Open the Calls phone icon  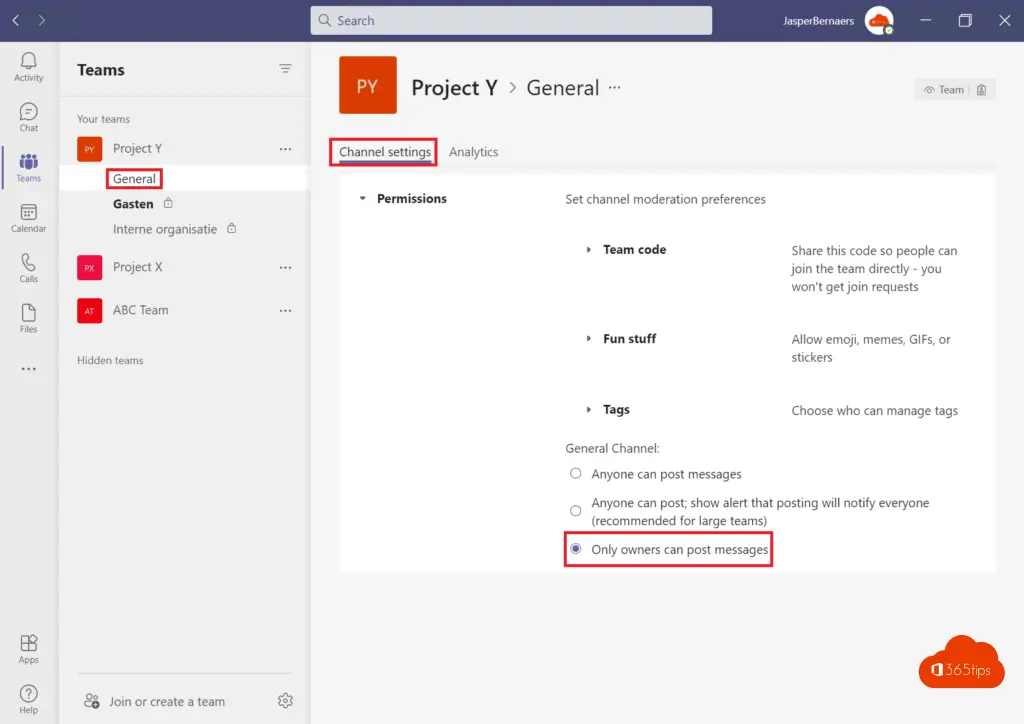click(28, 268)
